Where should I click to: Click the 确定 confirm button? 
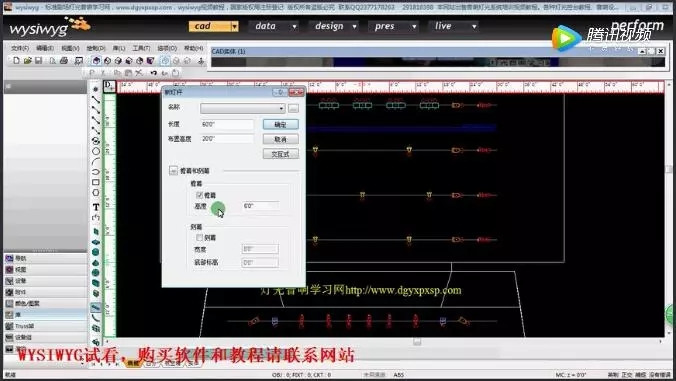click(x=281, y=125)
